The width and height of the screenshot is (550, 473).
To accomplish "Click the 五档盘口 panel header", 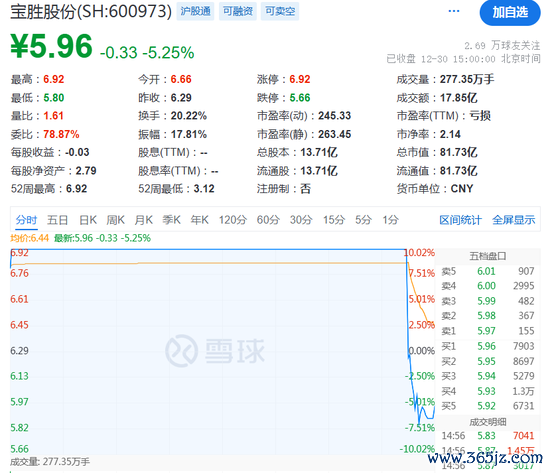I will (x=488, y=256).
